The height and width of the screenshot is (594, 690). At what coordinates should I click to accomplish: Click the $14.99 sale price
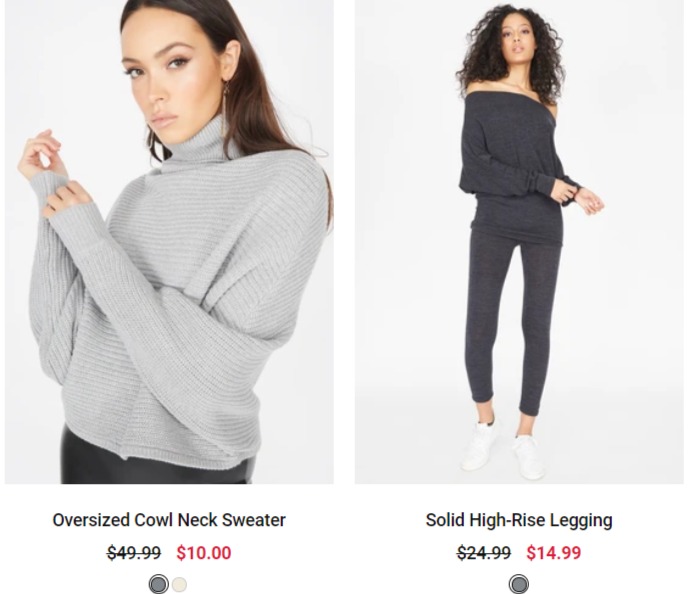[x=554, y=553]
